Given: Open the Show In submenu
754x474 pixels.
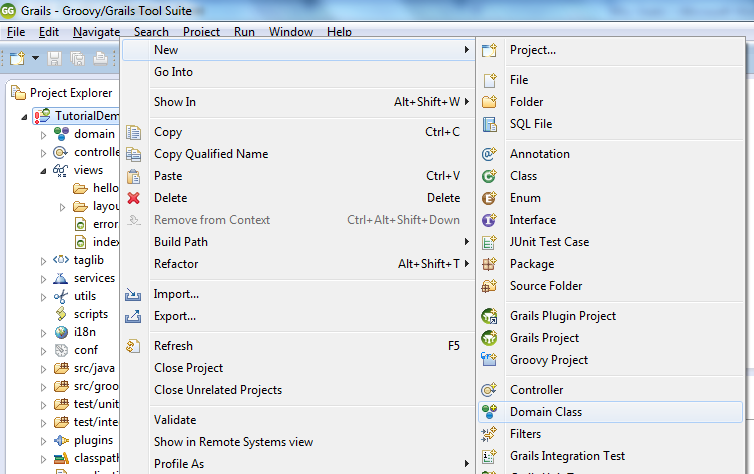Looking at the screenshot, I should [x=298, y=102].
